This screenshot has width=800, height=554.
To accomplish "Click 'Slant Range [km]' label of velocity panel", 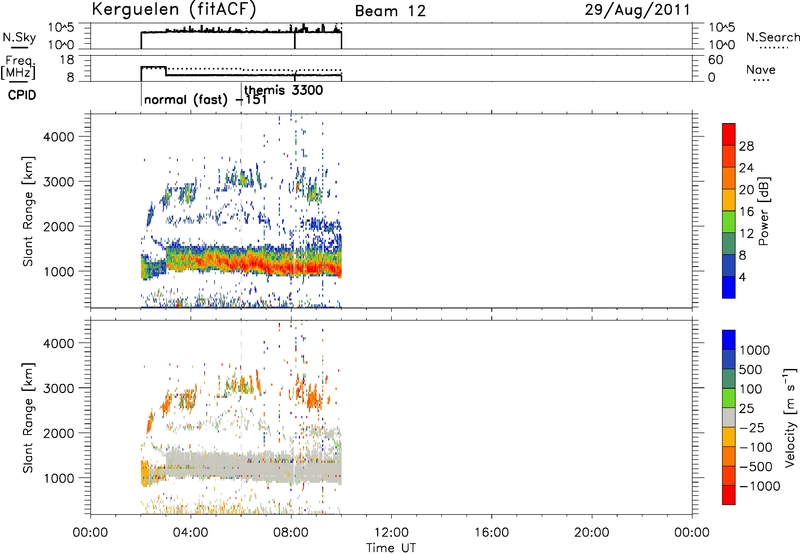I will [28, 418].
